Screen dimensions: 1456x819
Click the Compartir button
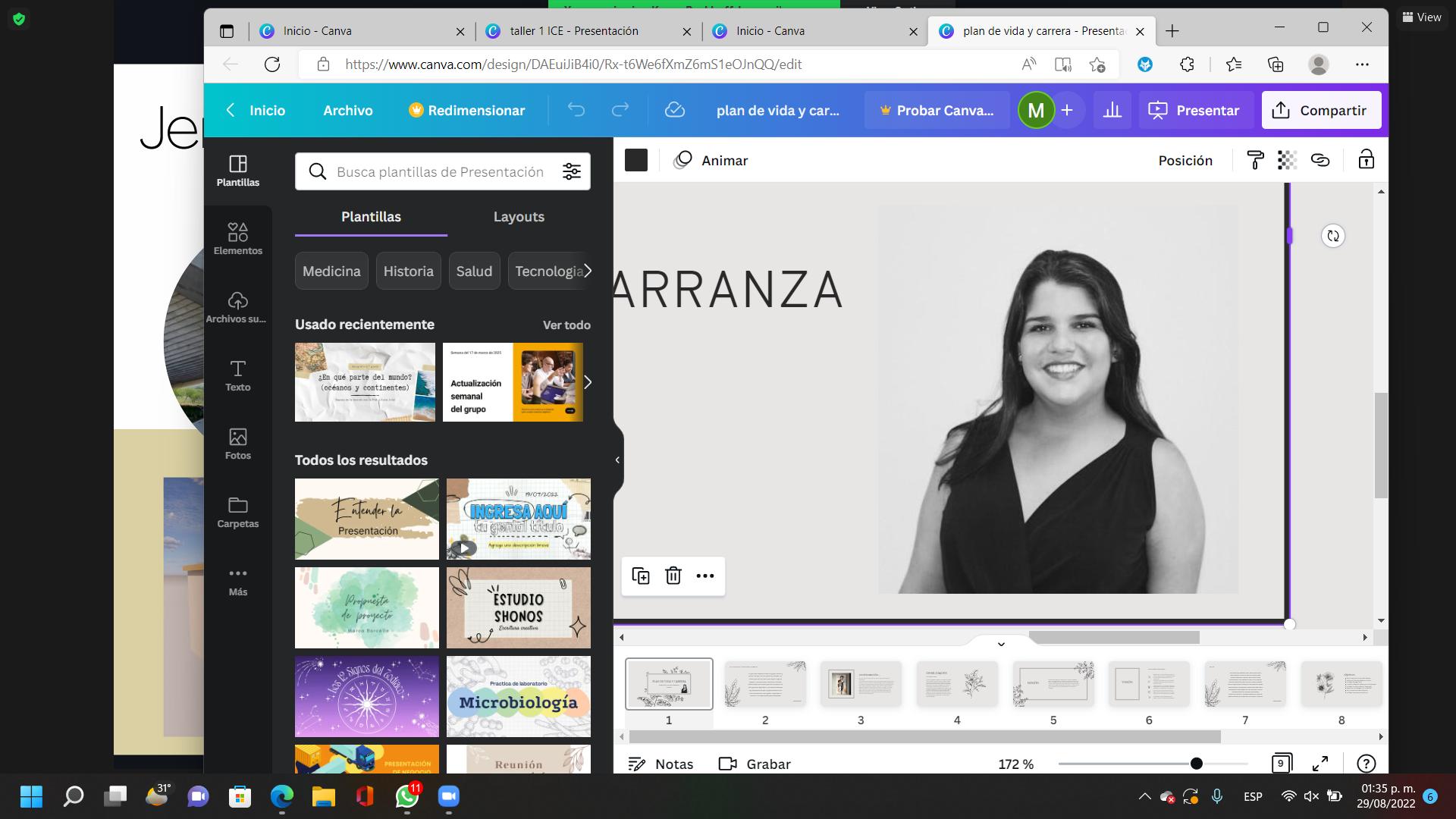1320,110
